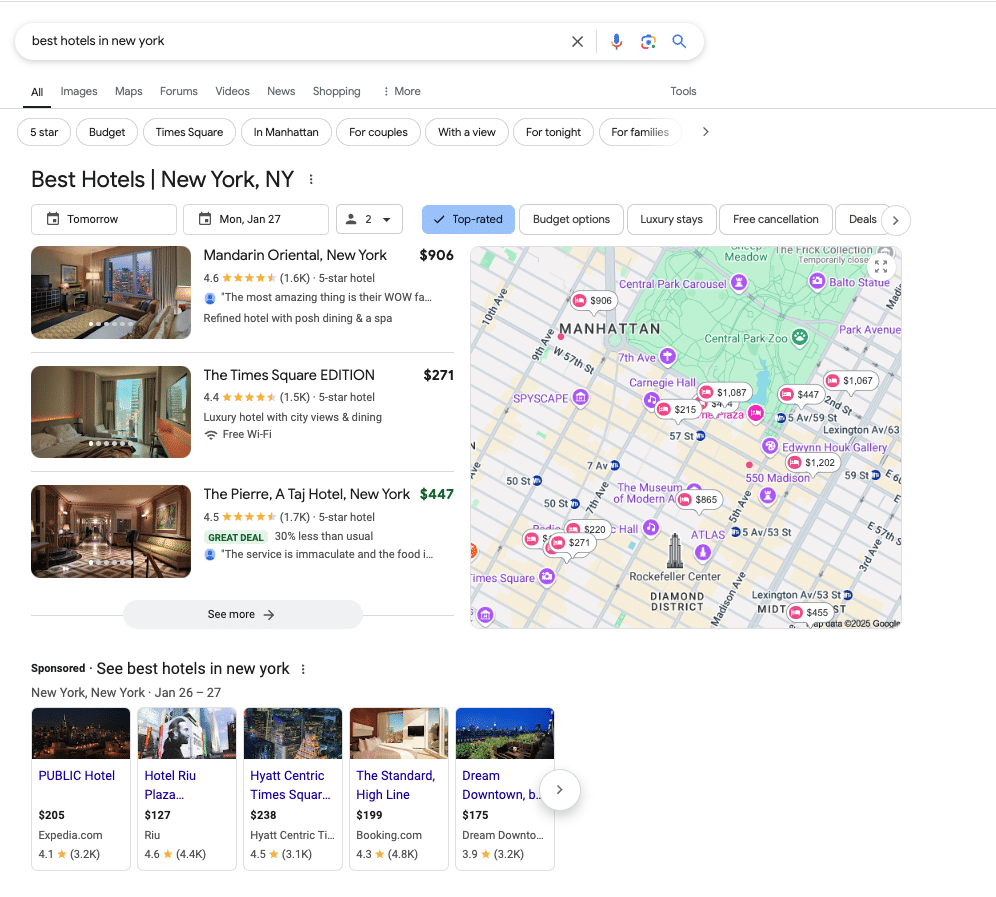
Task: Expand more search categories via the More dropdown
Action: pos(400,91)
